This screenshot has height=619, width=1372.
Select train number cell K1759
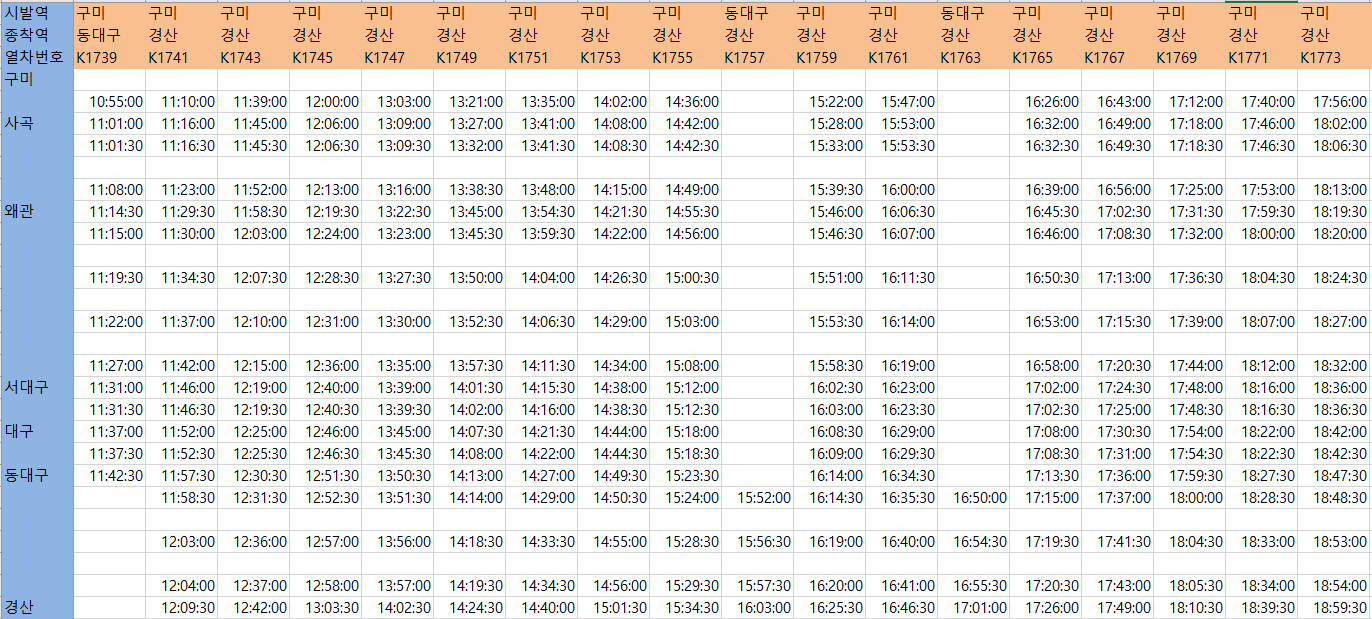830,57
